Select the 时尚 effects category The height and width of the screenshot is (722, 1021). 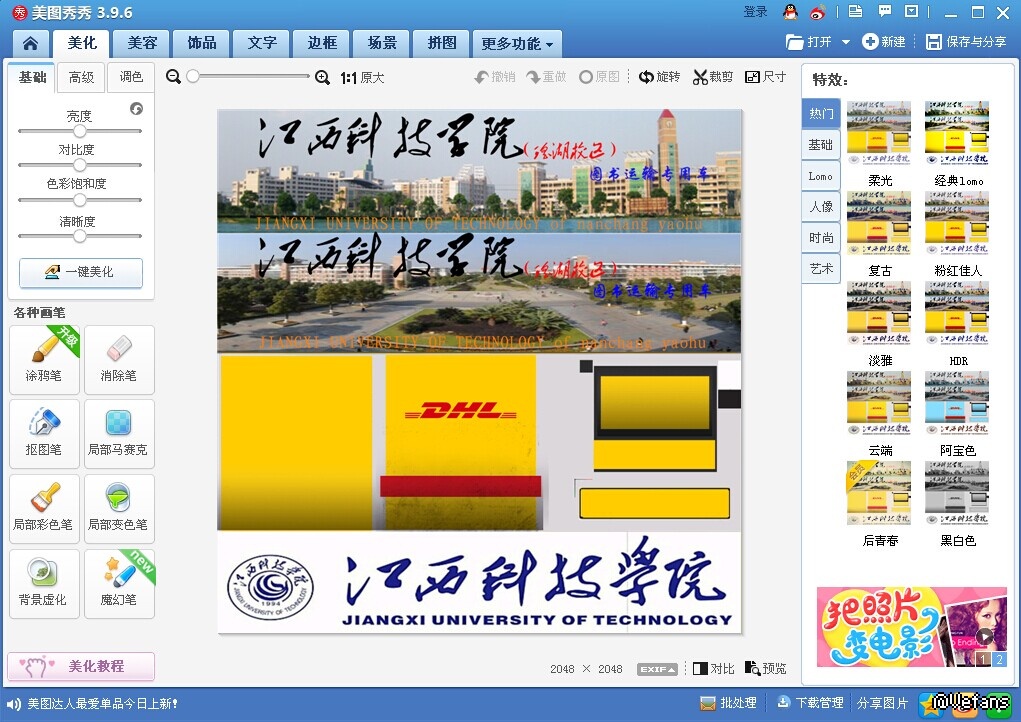coord(821,238)
